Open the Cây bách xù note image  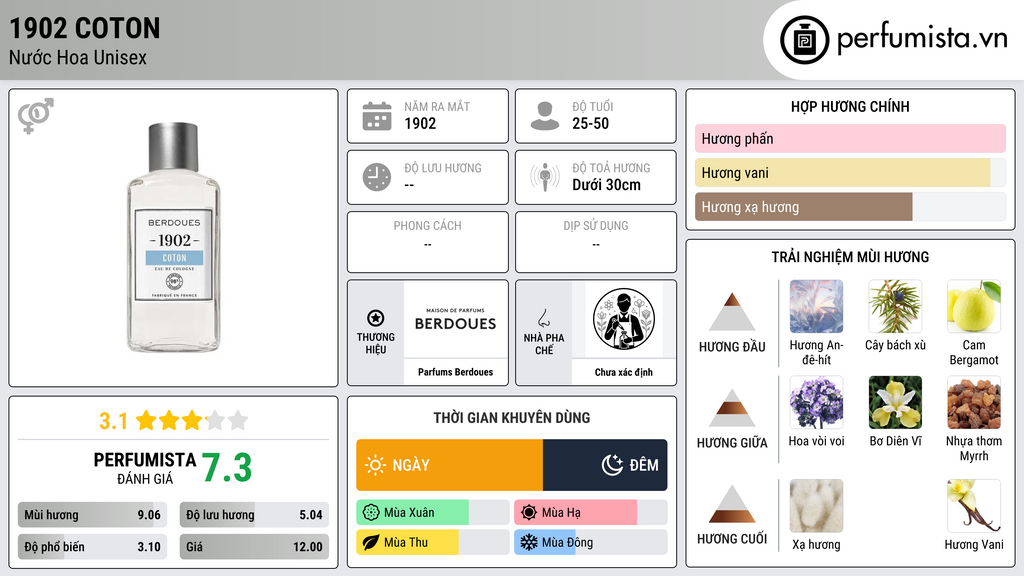(x=895, y=307)
